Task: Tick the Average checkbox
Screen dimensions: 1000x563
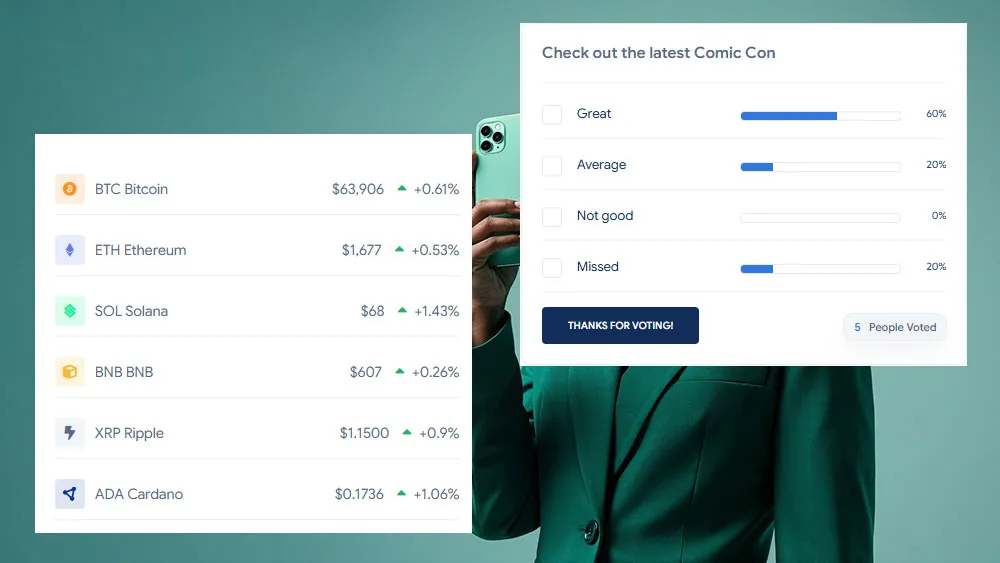Action: [x=552, y=166]
